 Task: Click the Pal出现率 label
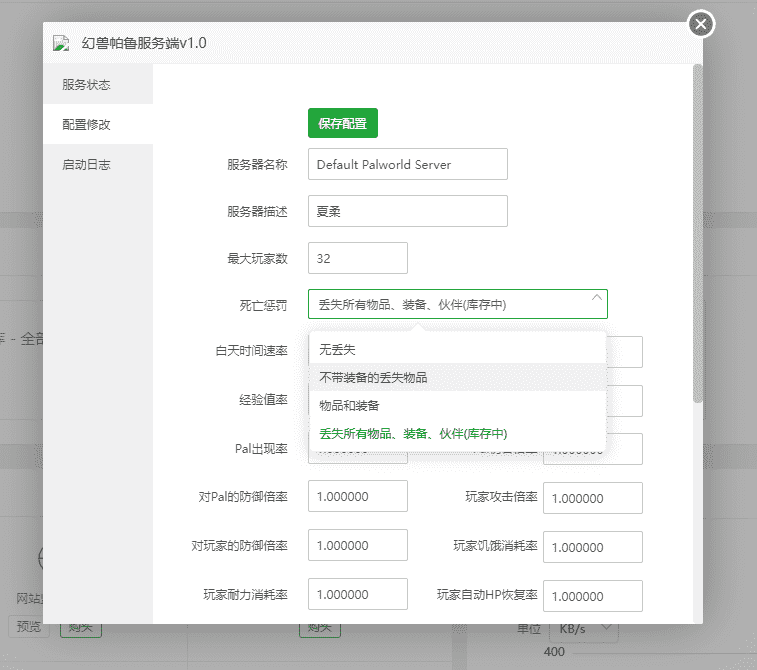[261, 449]
